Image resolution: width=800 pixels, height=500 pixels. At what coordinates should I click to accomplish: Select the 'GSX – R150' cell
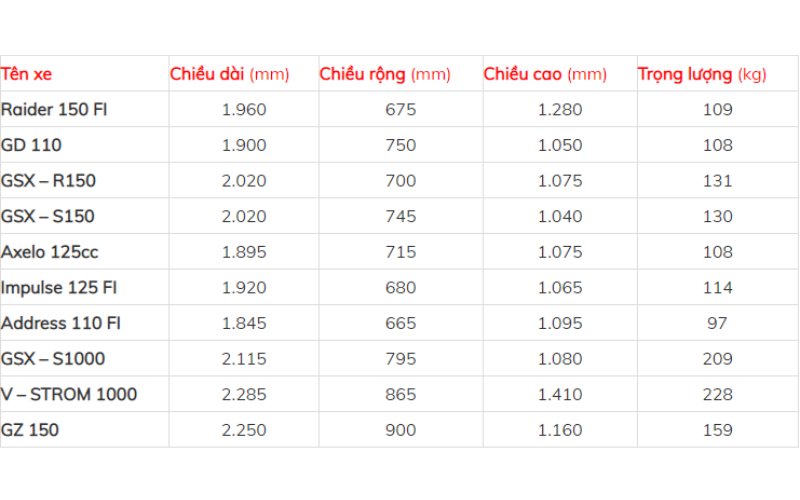49,181
